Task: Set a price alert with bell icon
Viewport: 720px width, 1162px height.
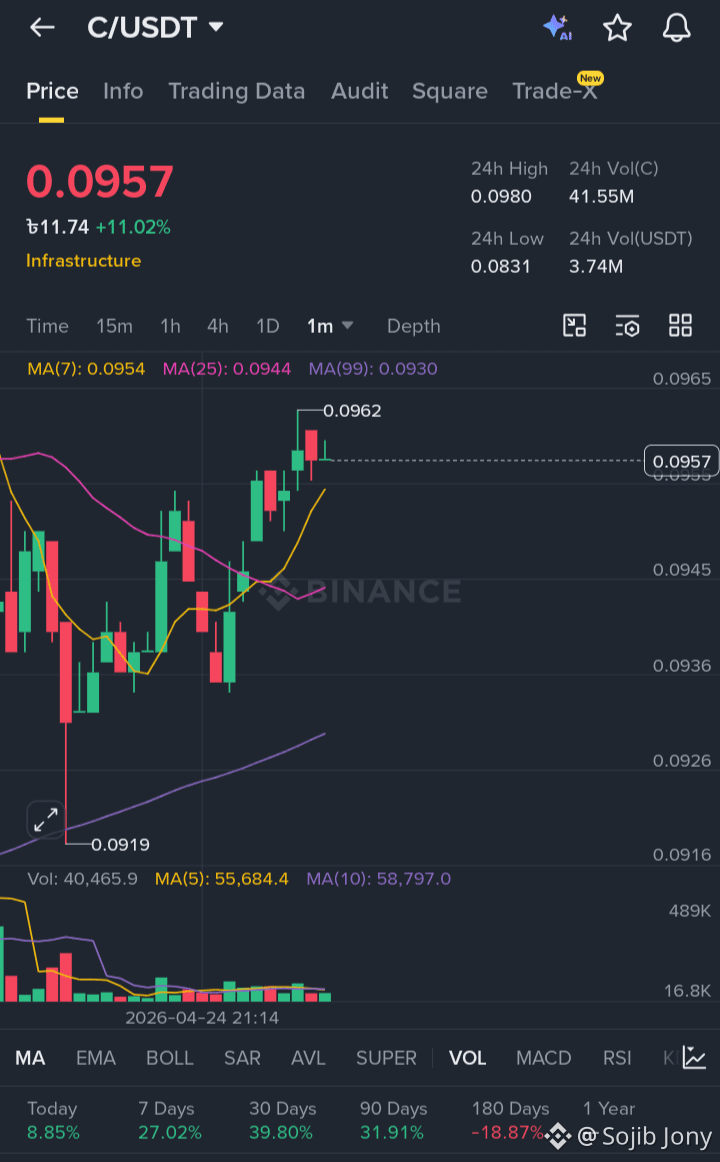Action: 676,28
